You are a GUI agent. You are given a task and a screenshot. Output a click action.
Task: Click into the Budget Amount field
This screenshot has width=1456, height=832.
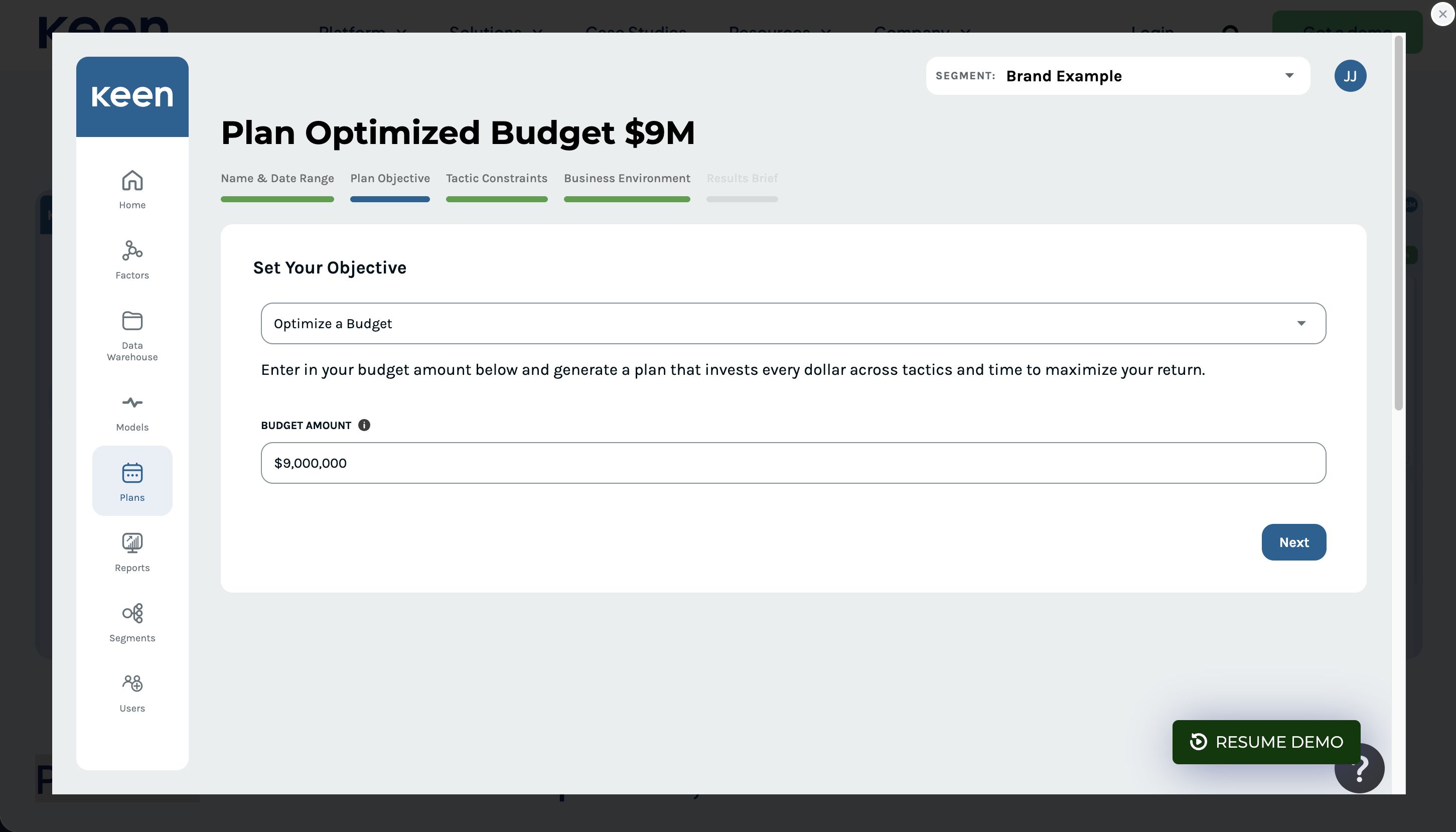tap(793, 463)
